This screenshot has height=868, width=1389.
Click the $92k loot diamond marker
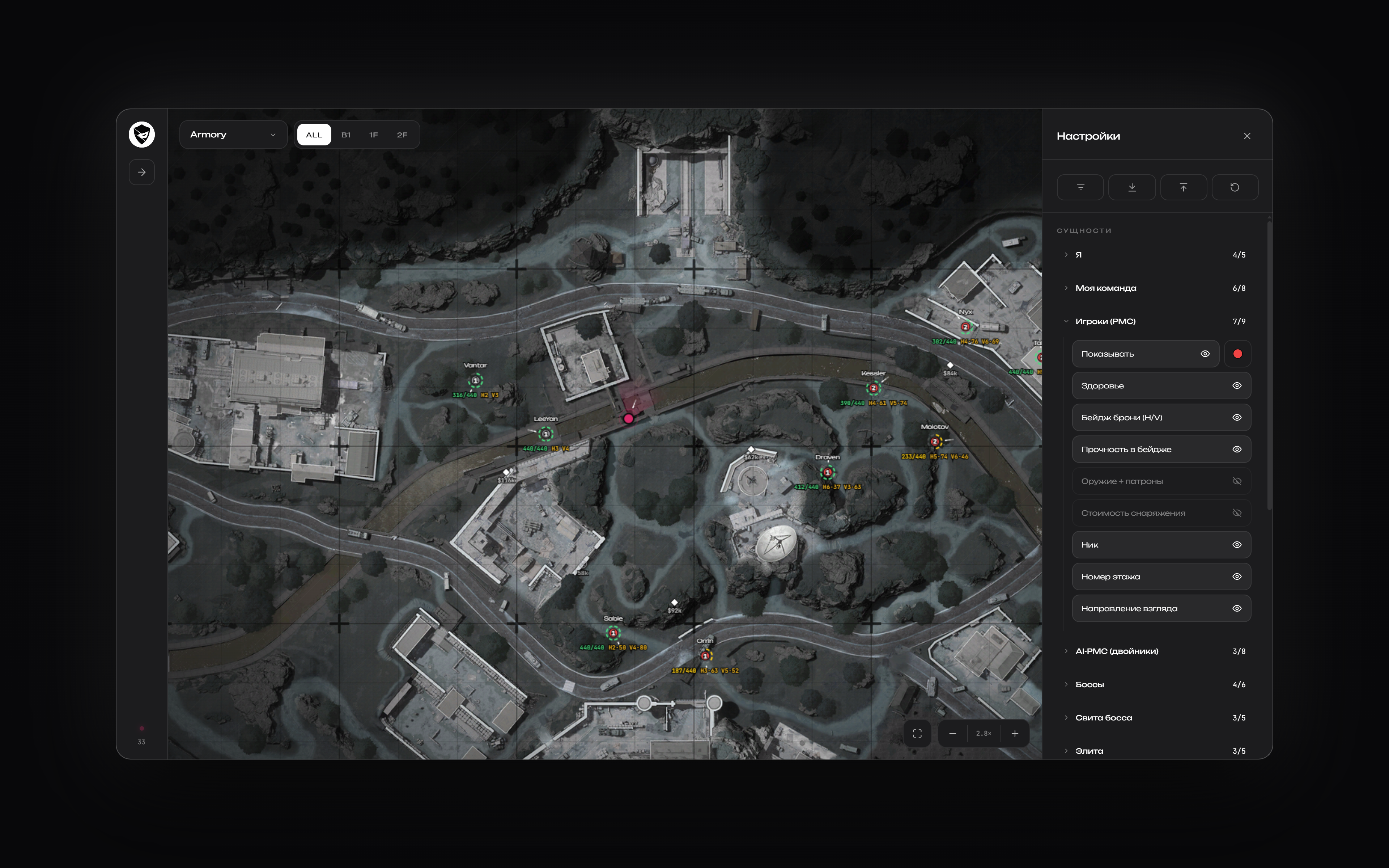point(674,602)
